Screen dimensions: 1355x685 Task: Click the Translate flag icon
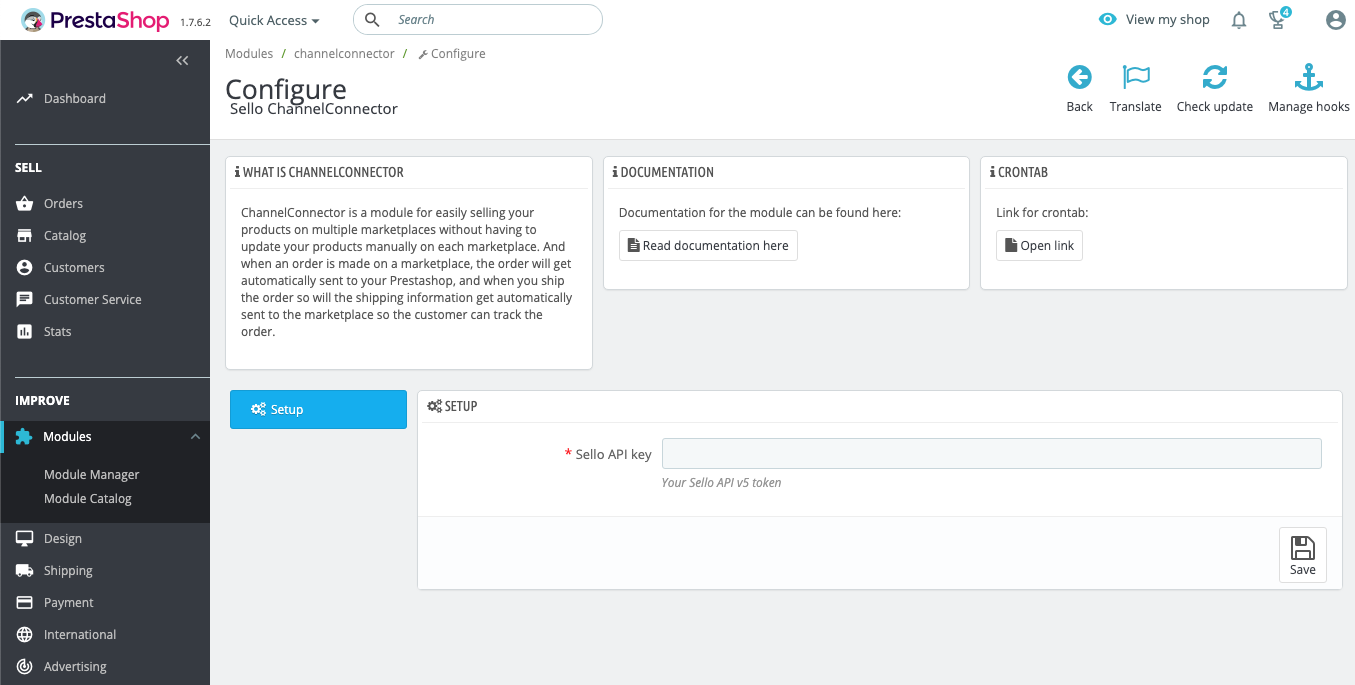(x=1136, y=77)
